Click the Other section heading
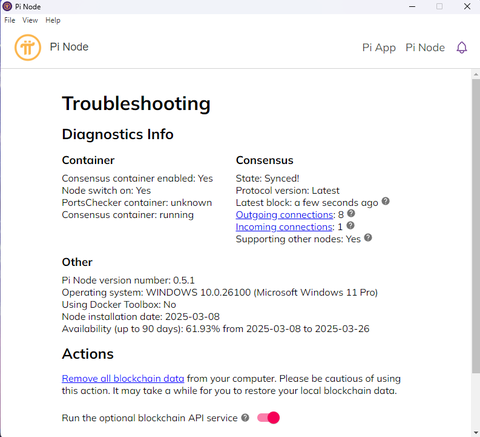 77,262
